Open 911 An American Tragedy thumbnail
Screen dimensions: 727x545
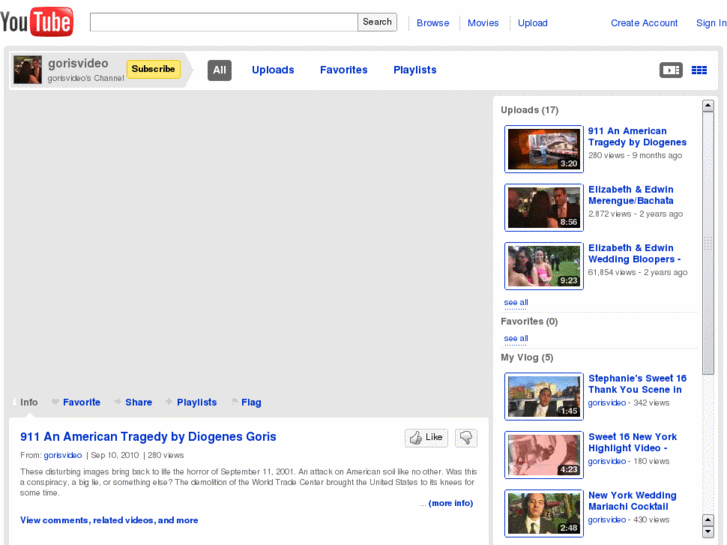point(543,149)
